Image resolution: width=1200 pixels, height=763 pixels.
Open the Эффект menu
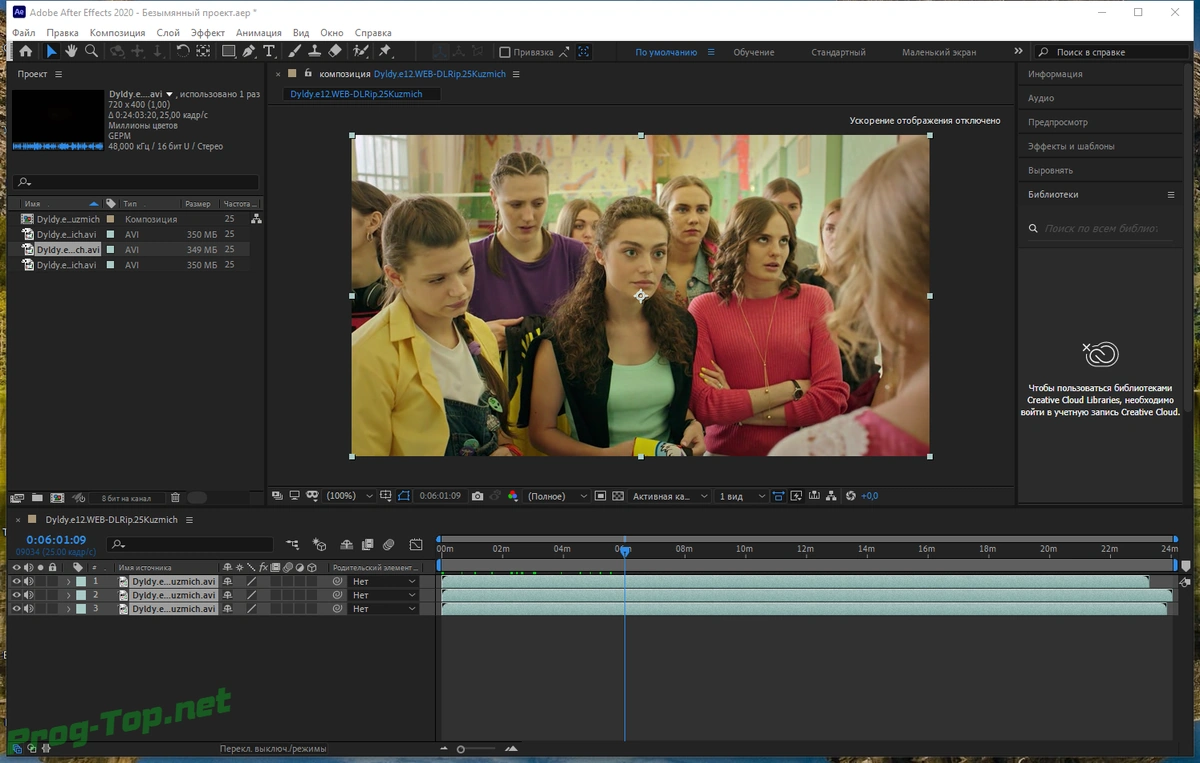pyautogui.click(x=208, y=33)
